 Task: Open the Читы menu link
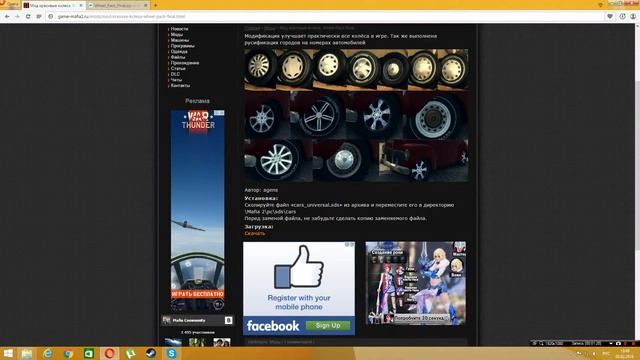[x=176, y=80]
